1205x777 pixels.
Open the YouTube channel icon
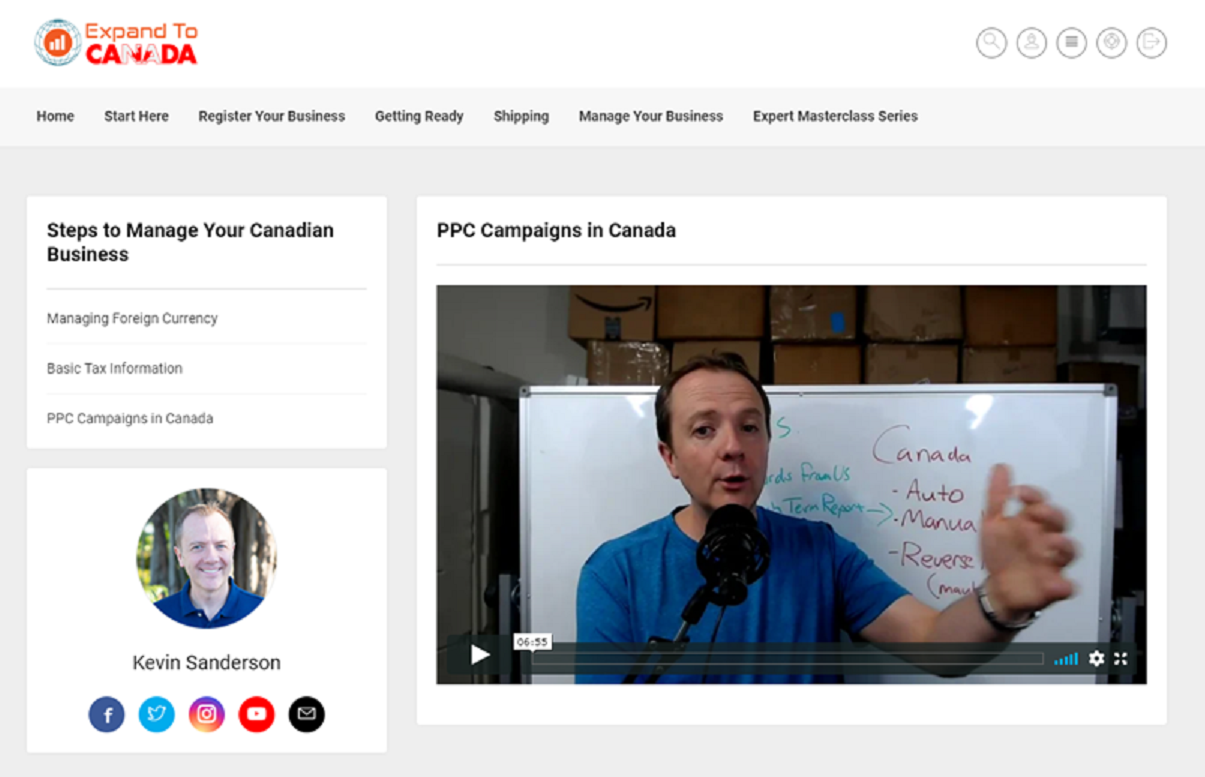coord(257,714)
